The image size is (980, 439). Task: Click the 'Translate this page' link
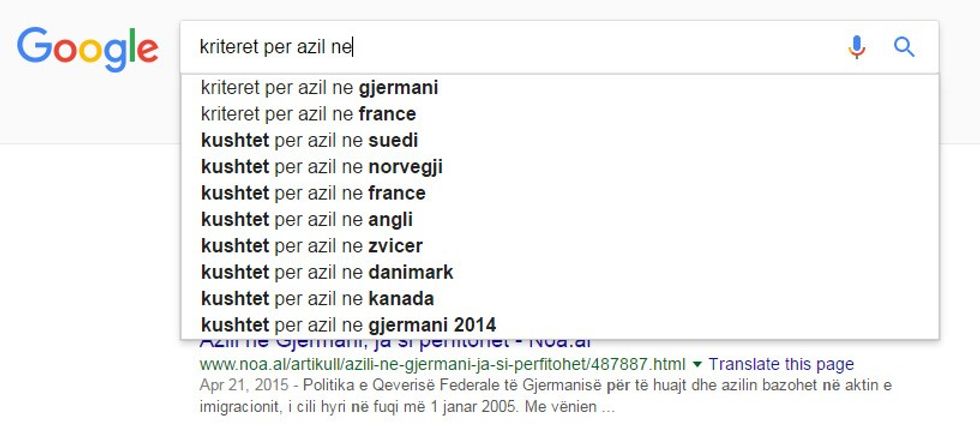click(781, 364)
